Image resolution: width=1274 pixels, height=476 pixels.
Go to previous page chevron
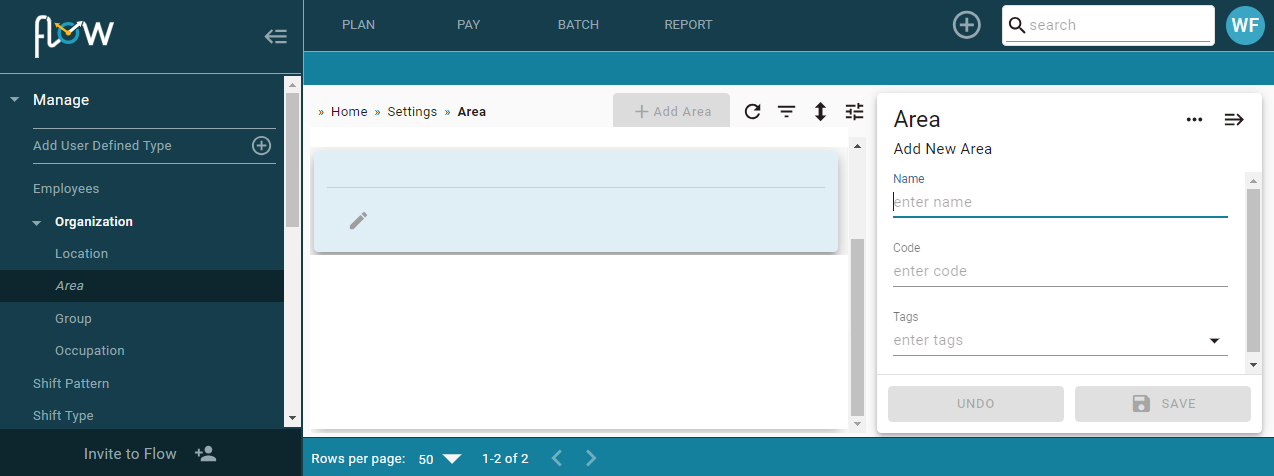tap(558, 458)
